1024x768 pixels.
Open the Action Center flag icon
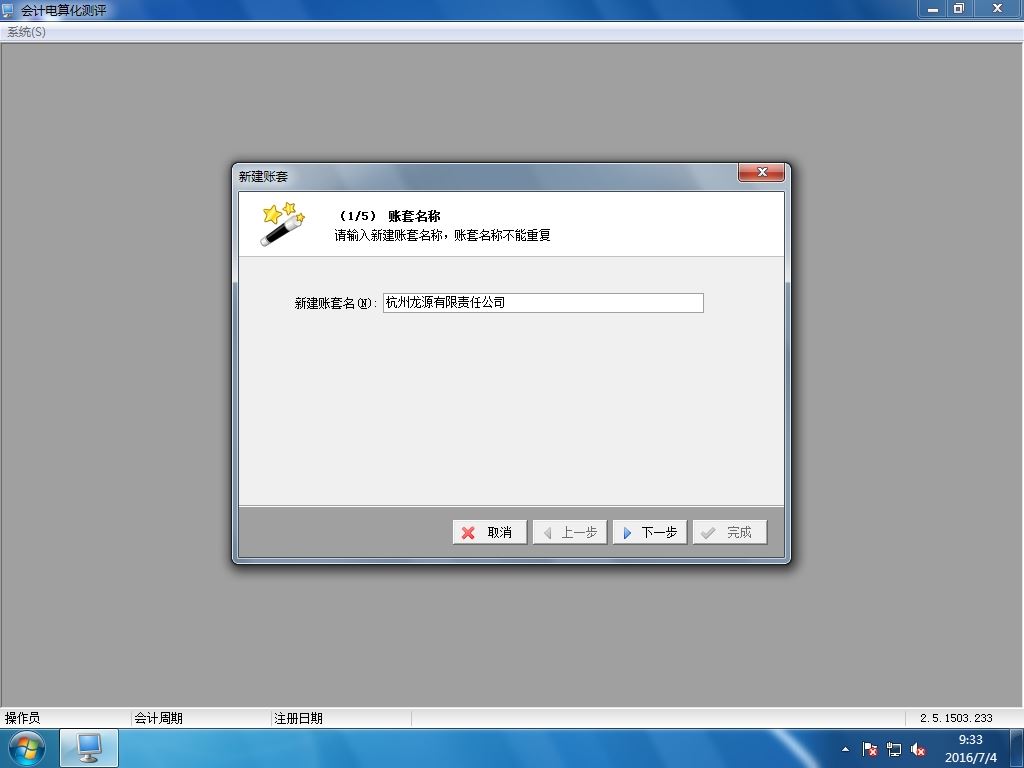(x=869, y=749)
